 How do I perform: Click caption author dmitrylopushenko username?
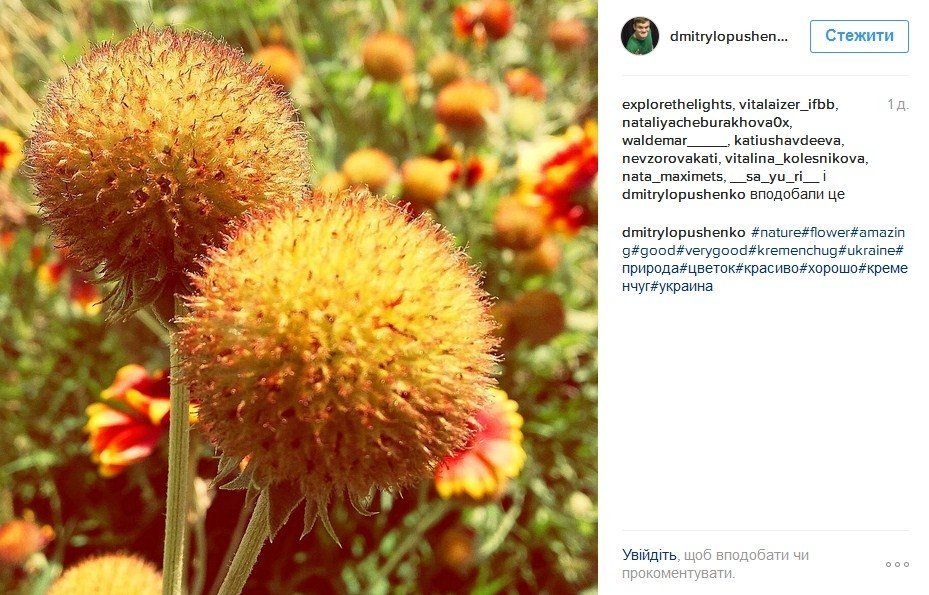(684, 232)
